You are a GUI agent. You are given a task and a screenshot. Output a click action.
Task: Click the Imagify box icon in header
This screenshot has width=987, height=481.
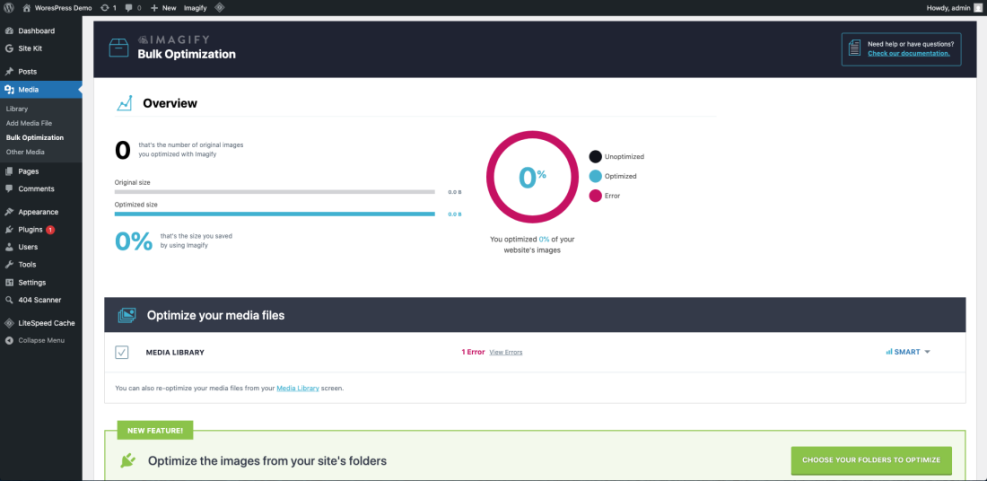(119, 48)
